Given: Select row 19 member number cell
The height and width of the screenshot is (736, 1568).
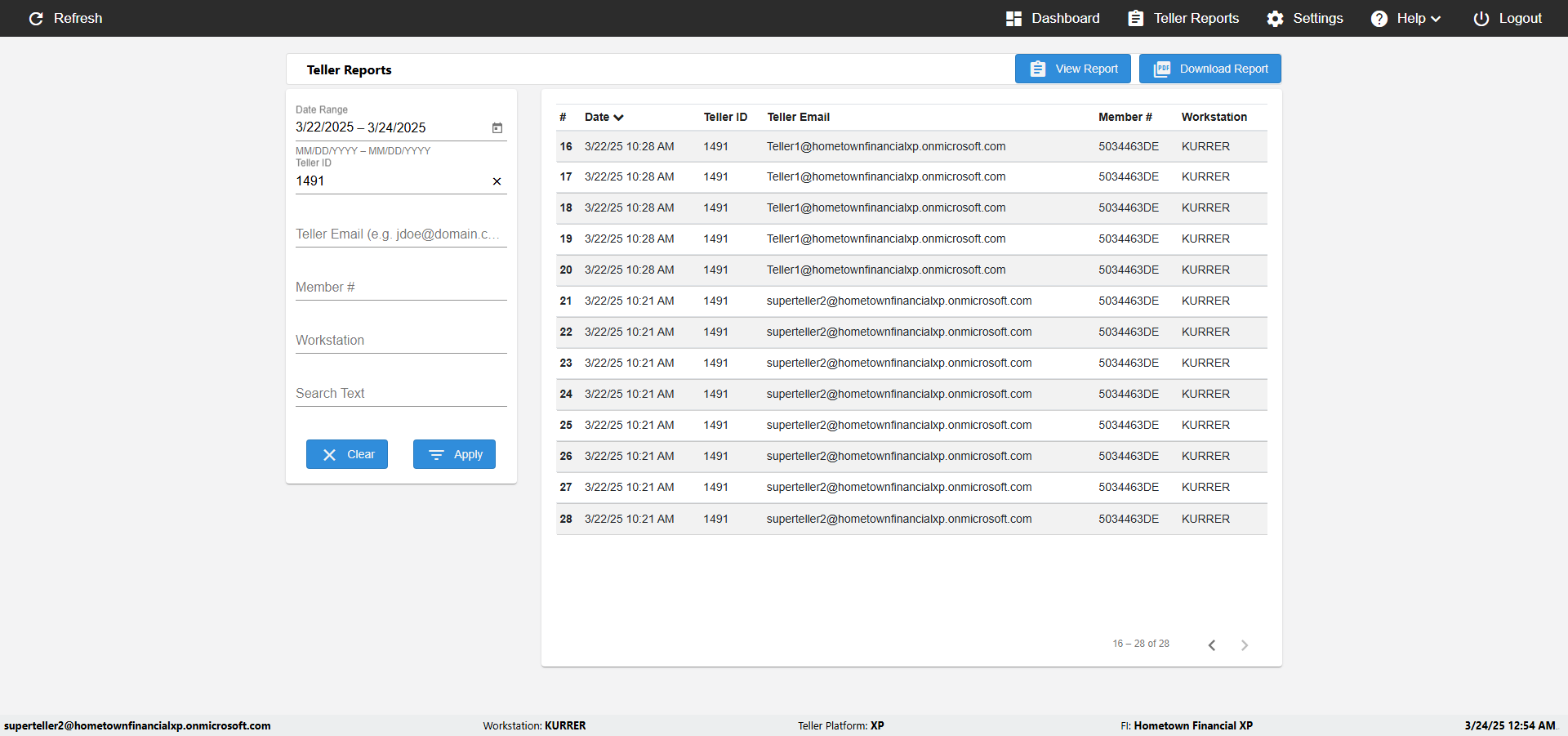Looking at the screenshot, I should 1129,239.
